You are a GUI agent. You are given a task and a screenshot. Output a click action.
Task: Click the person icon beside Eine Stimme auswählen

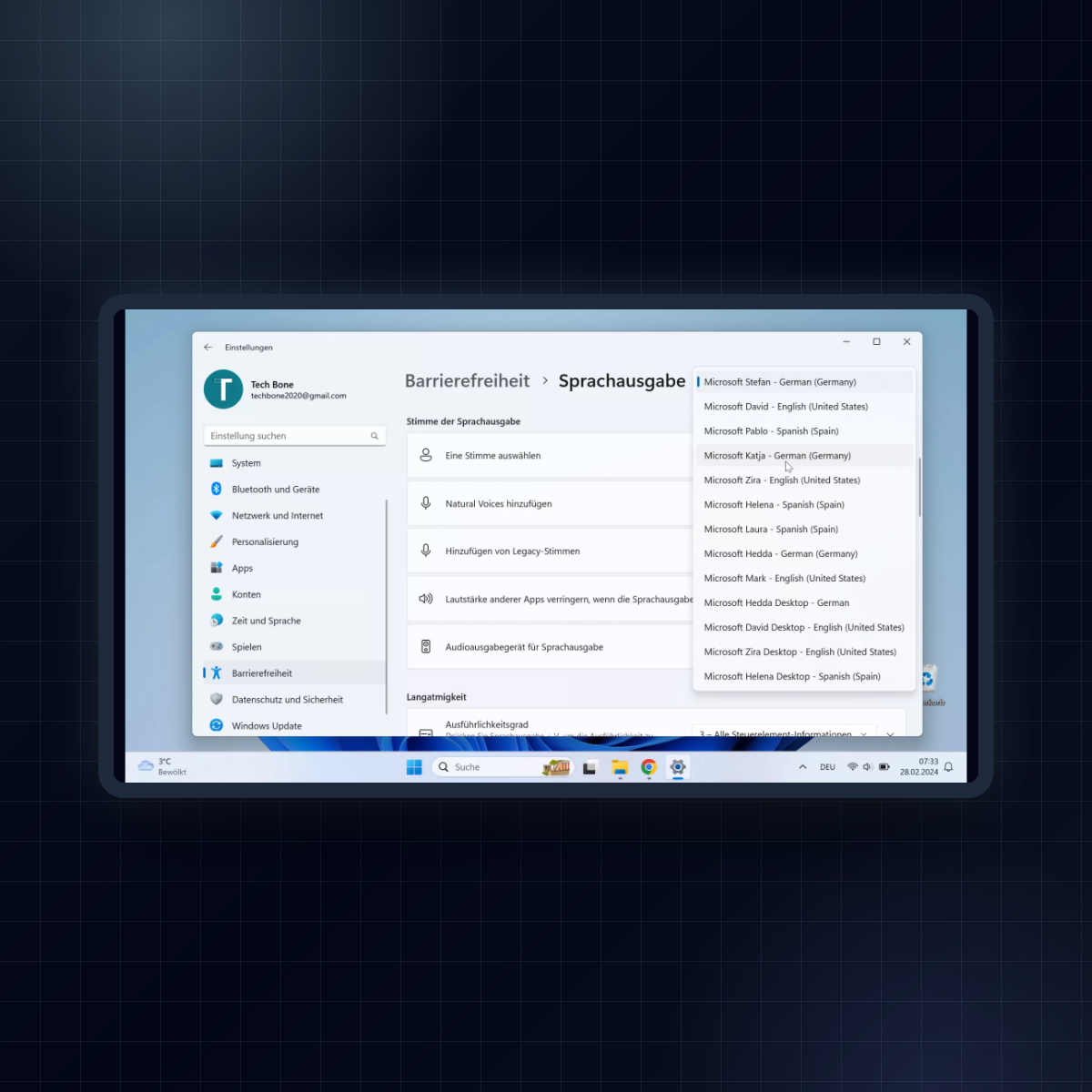point(425,455)
